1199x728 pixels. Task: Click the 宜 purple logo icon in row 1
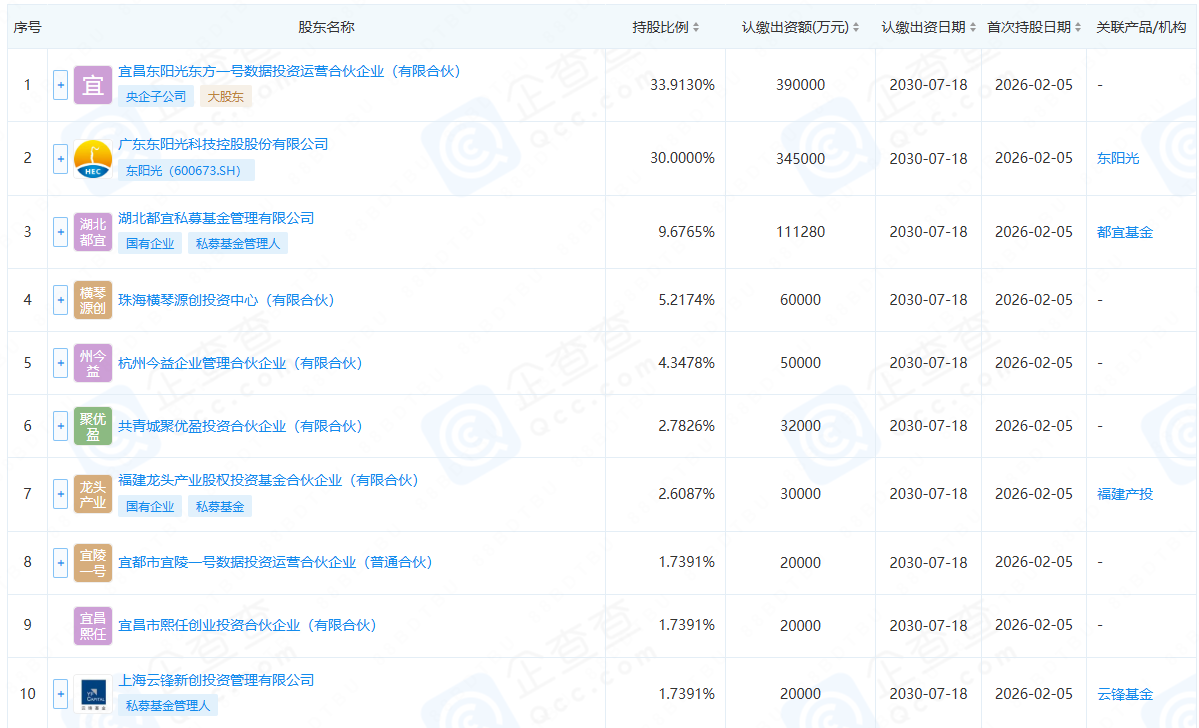point(93,85)
